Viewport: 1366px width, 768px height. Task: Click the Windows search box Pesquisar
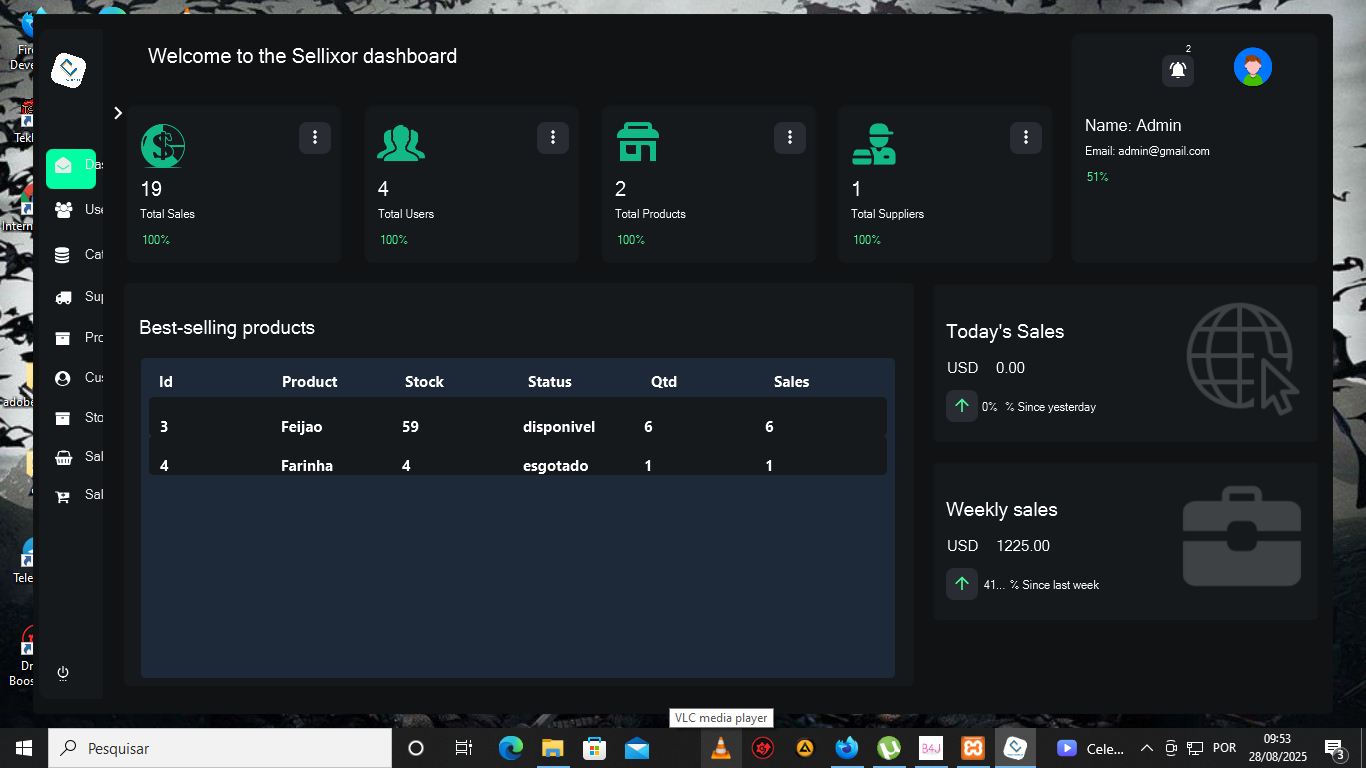[220, 748]
